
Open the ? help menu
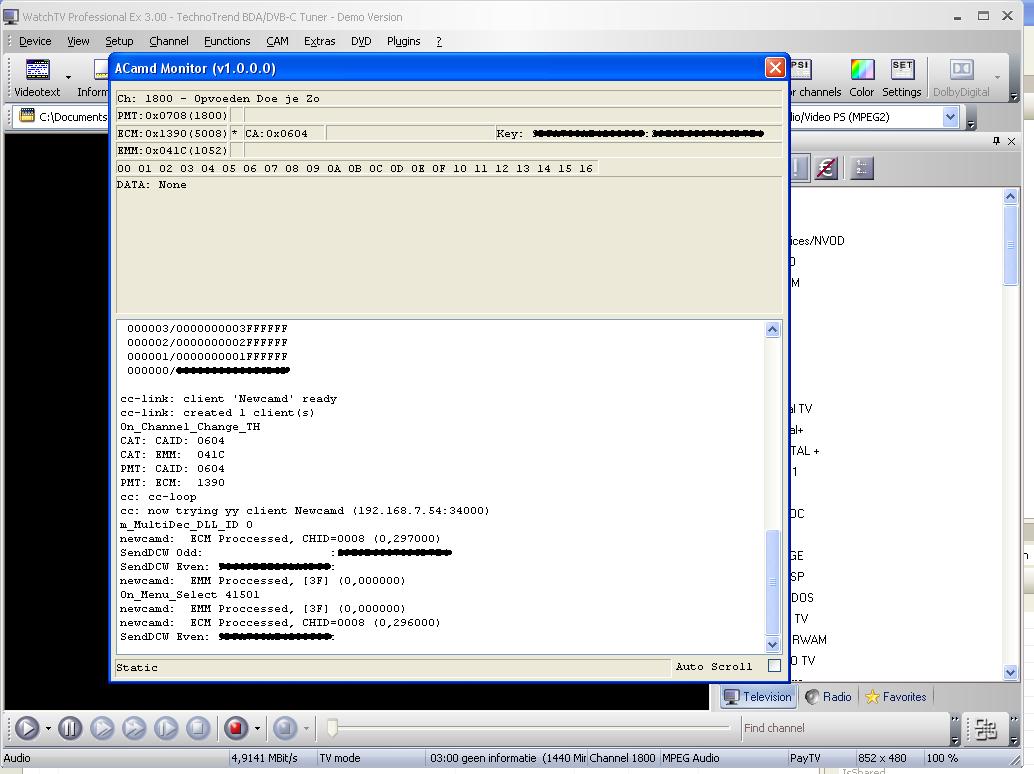[x=439, y=41]
